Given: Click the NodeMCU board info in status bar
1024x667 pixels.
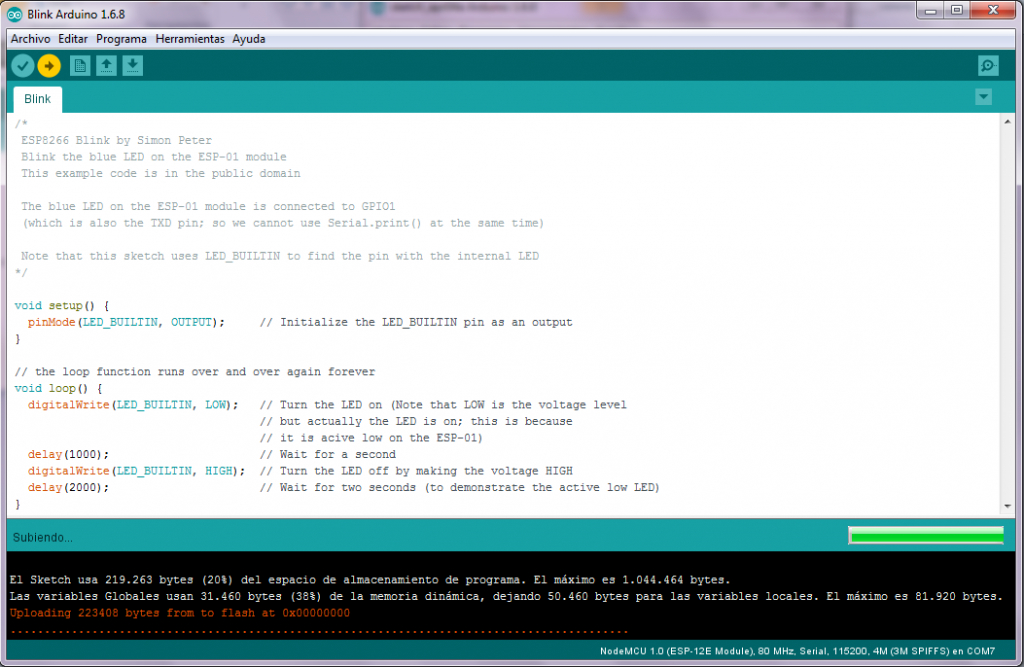Looking at the screenshot, I should pos(797,651).
